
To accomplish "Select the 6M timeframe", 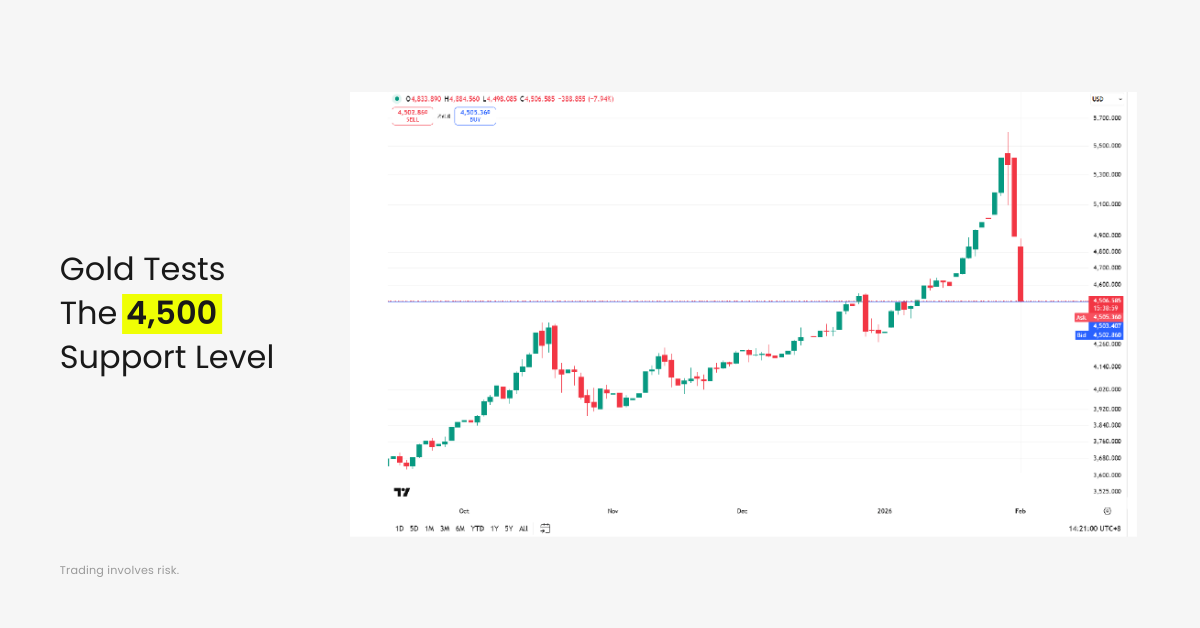I will [x=460, y=528].
